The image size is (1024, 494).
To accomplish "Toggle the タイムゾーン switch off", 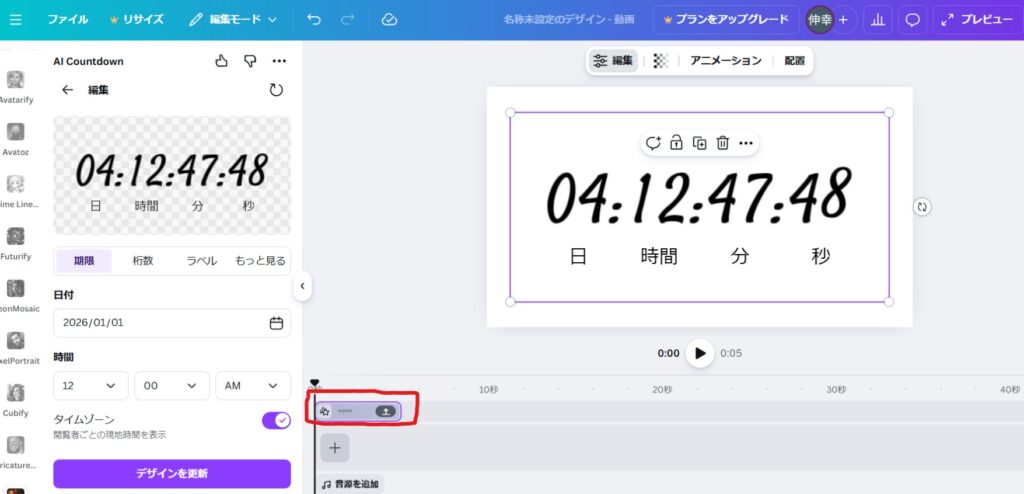I will (x=276, y=420).
